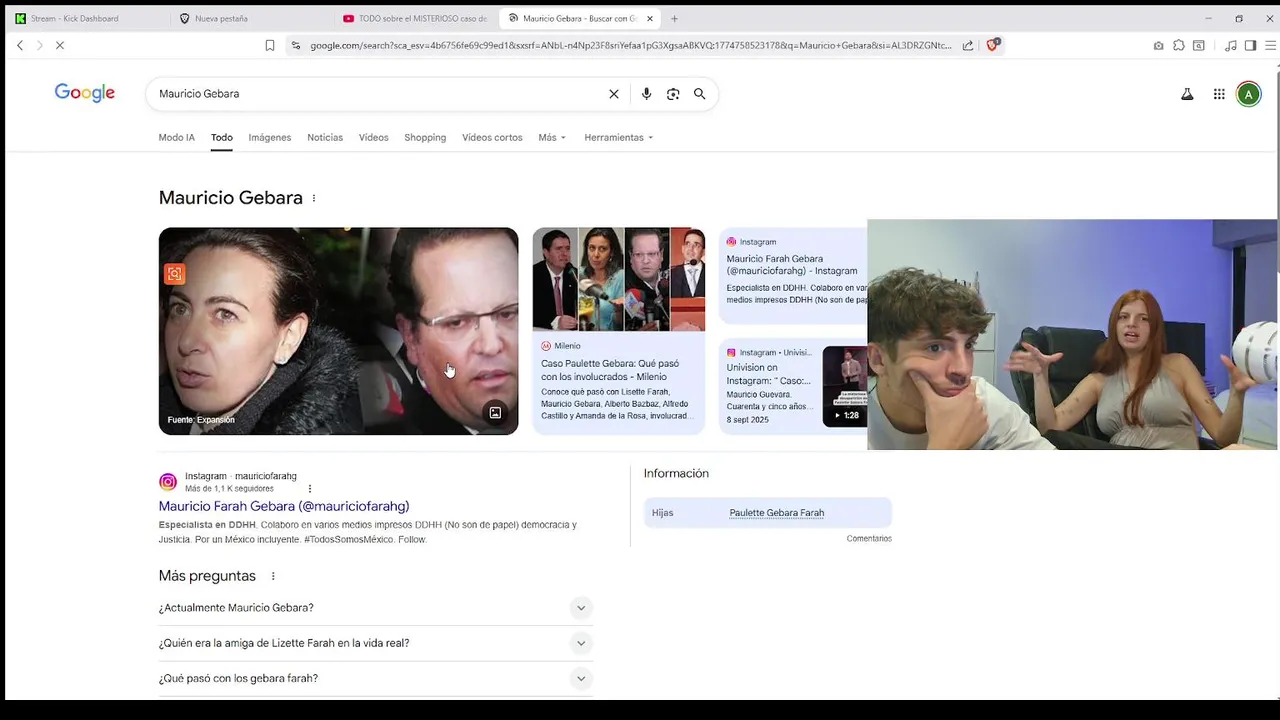Go back to the previous page
This screenshot has width=1280, height=720.
pos(20,45)
